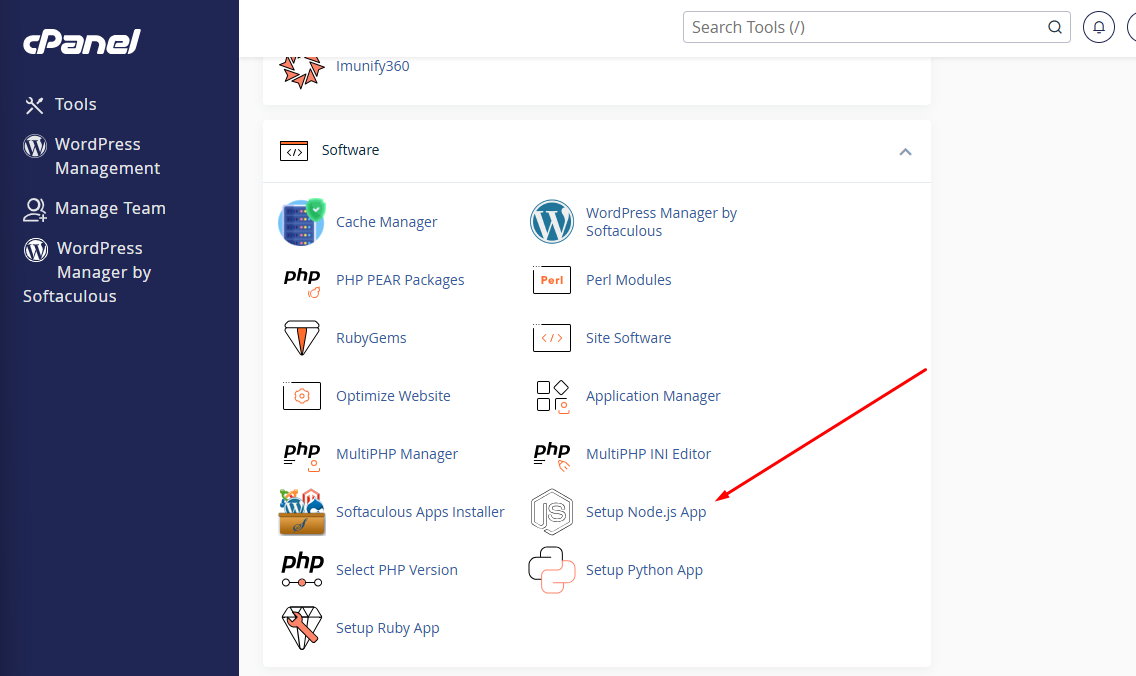Open MultiPHP INI Editor link
Screen dimensions: 1136x676
point(648,454)
